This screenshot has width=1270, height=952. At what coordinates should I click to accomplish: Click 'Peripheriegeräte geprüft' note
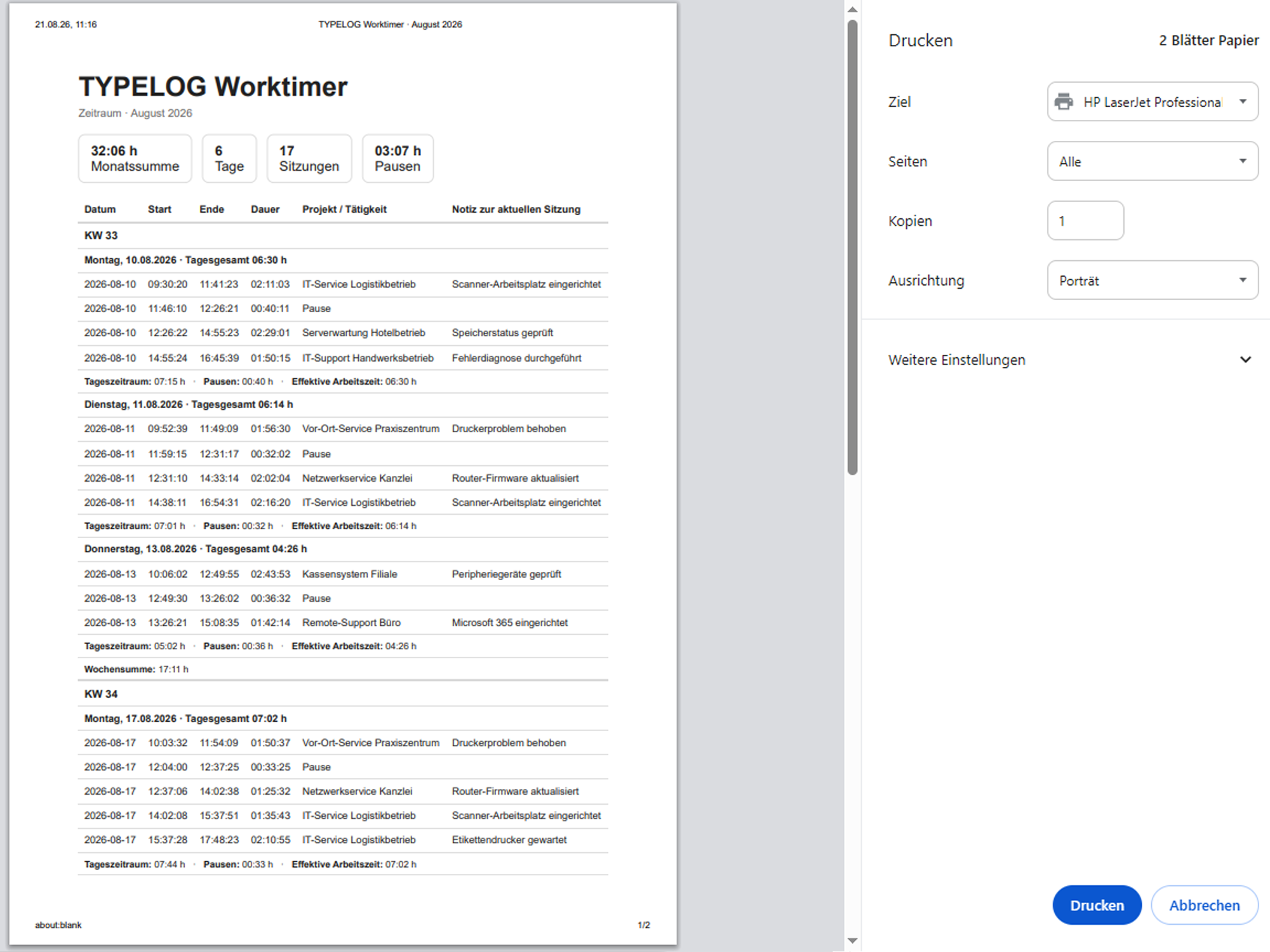(x=506, y=574)
